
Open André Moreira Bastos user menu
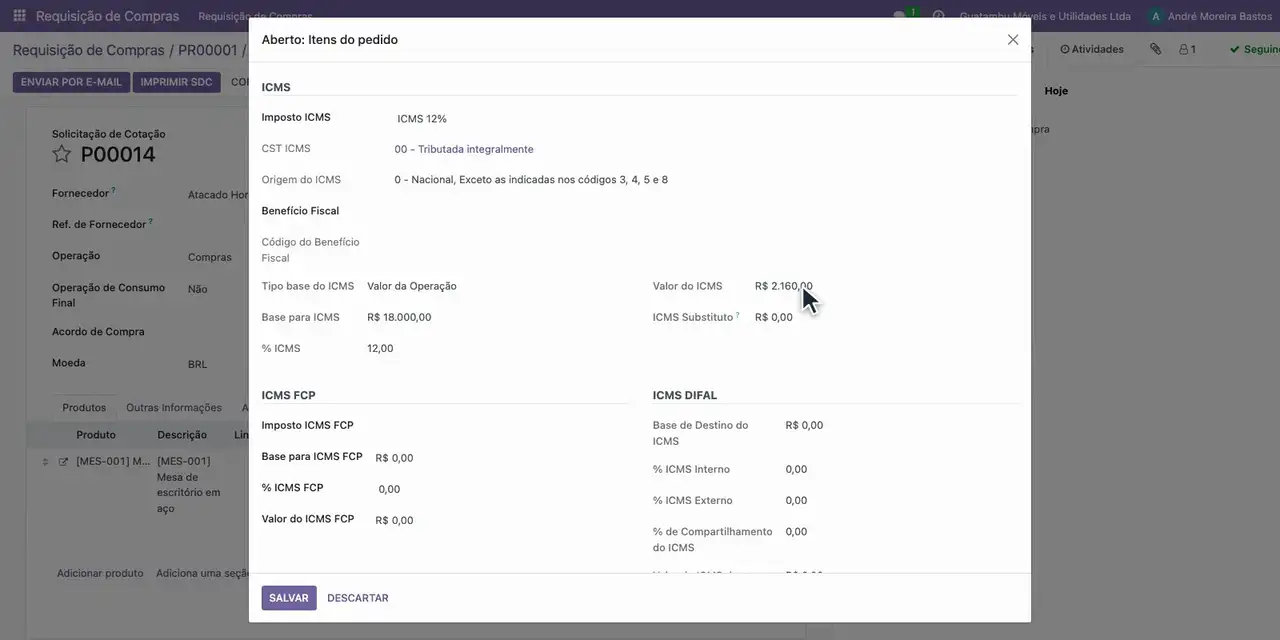click(x=1210, y=16)
